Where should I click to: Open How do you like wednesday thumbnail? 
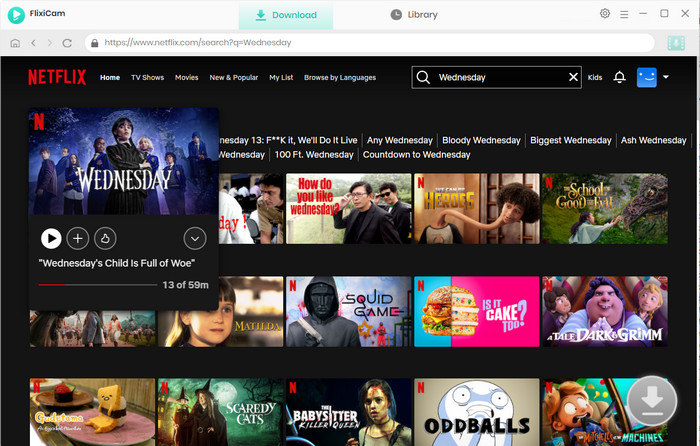pos(348,208)
